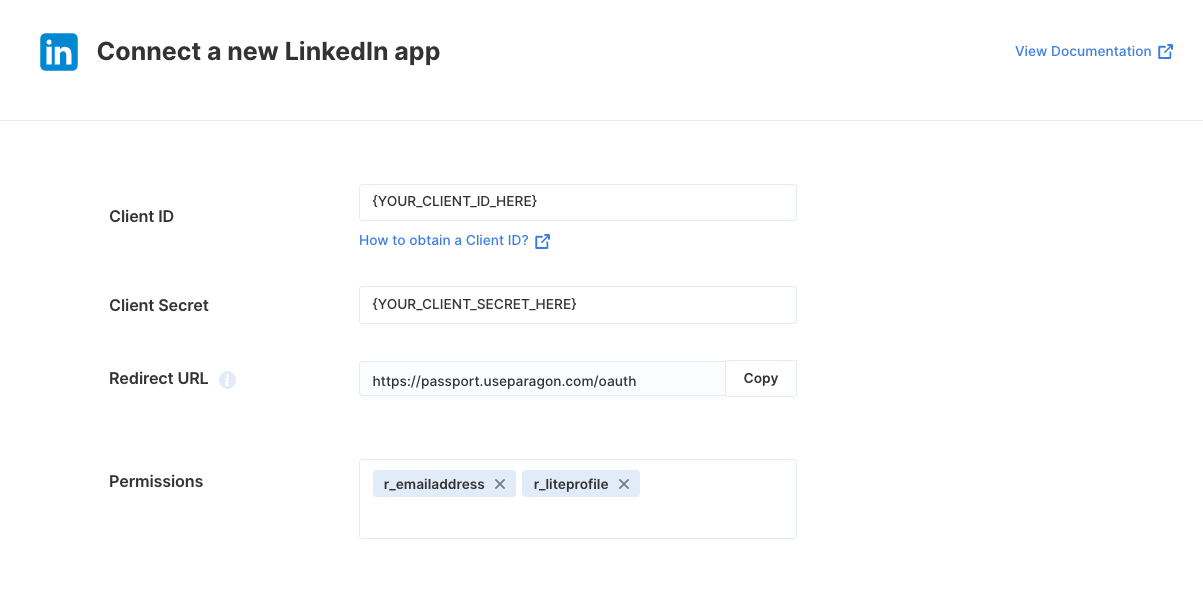Click the Client ID field label
The height and width of the screenshot is (590, 1203).
point(141,216)
